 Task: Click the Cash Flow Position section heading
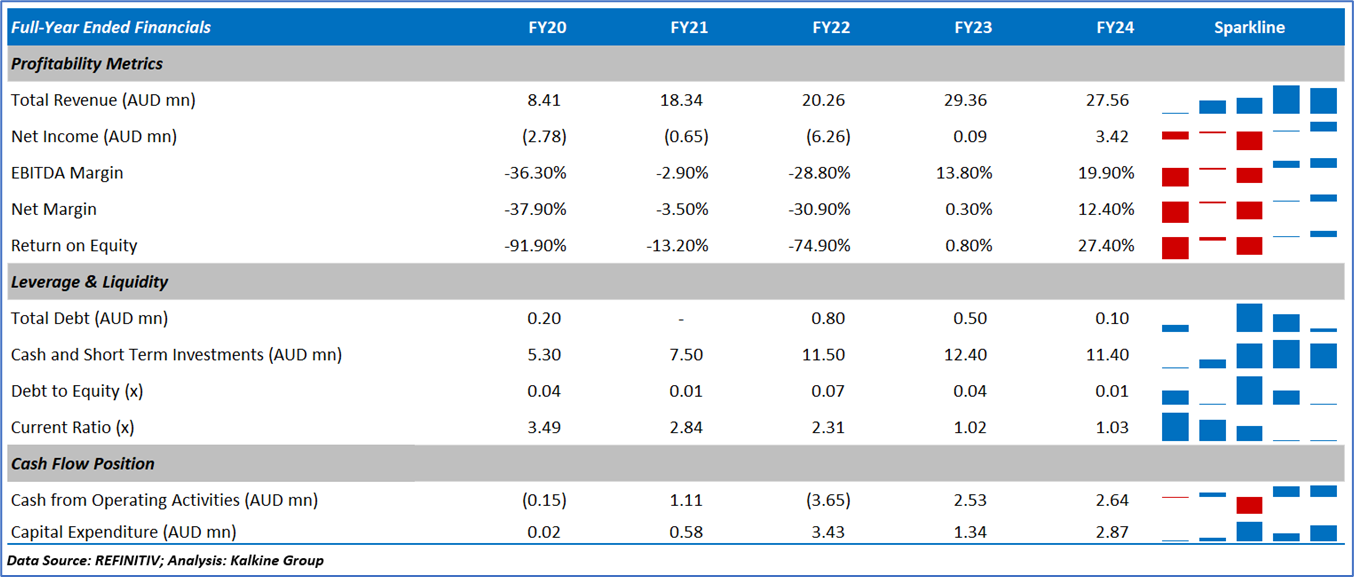click(x=83, y=464)
